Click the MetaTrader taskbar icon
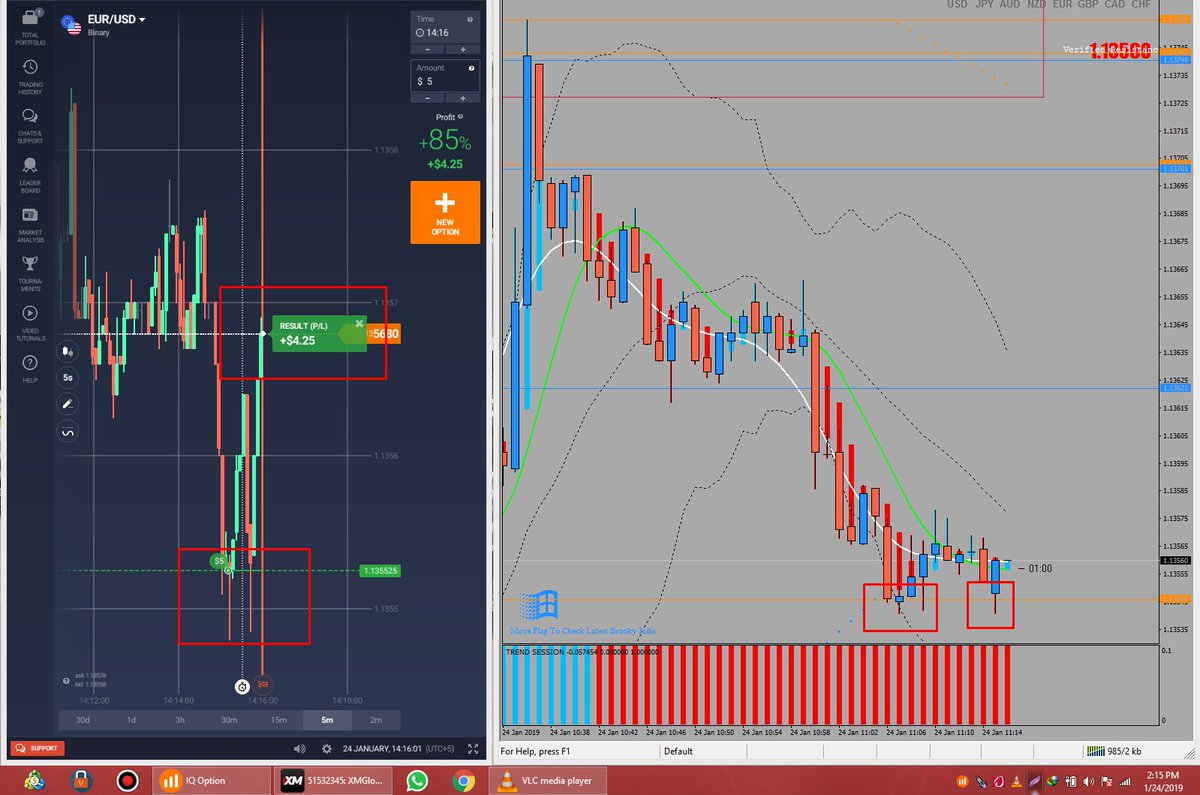The width and height of the screenshot is (1200, 795). click(x=35, y=780)
